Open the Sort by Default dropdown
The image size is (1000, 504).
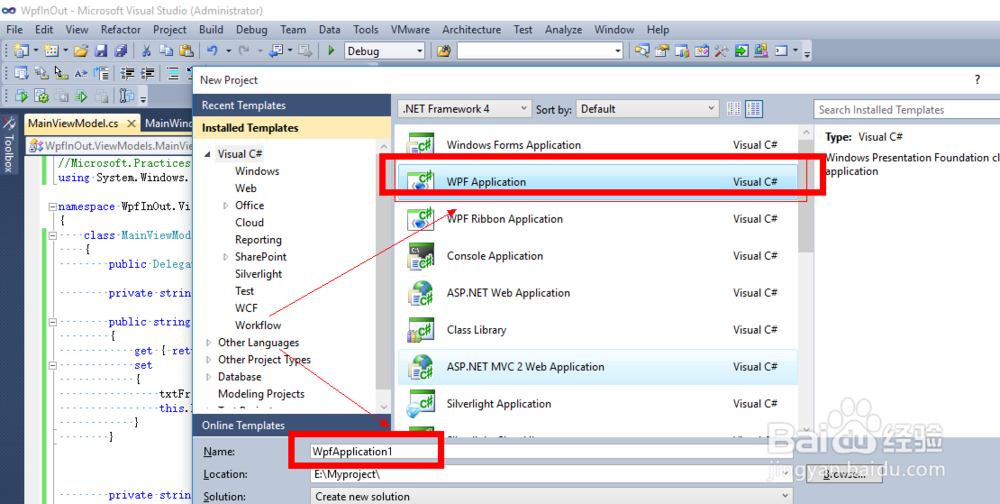(x=647, y=109)
